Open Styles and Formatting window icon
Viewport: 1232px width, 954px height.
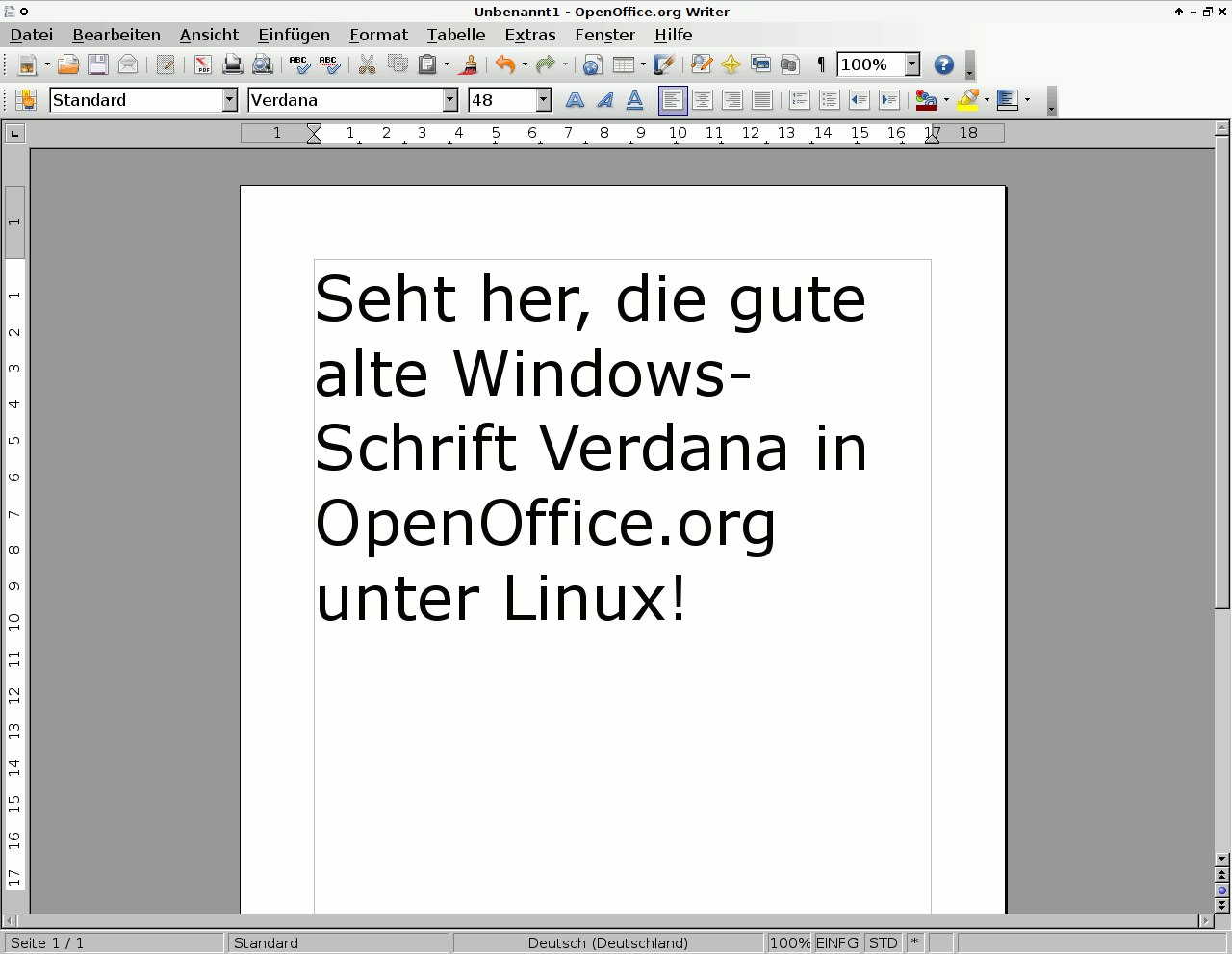click(x=26, y=100)
